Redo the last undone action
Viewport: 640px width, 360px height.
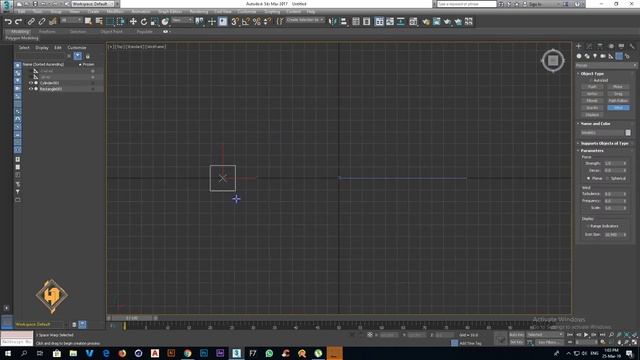(18, 22)
